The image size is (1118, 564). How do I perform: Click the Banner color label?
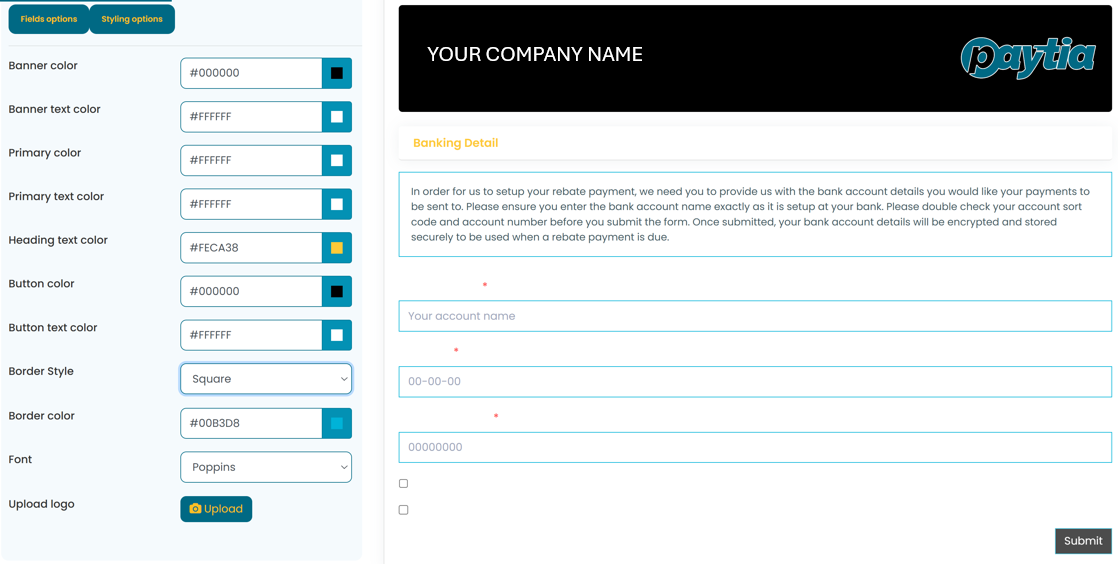(x=43, y=66)
